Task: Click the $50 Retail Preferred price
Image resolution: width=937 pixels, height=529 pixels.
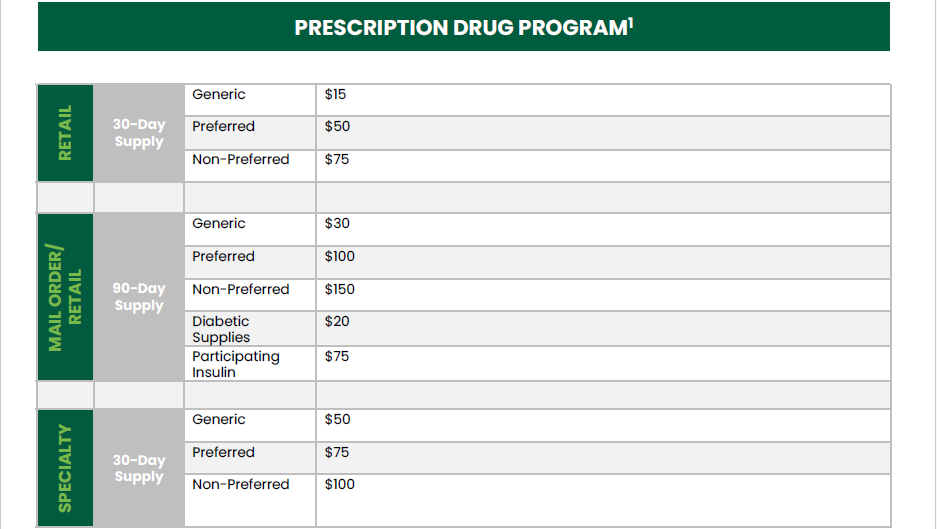Action: pyautogui.click(x=337, y=127)
